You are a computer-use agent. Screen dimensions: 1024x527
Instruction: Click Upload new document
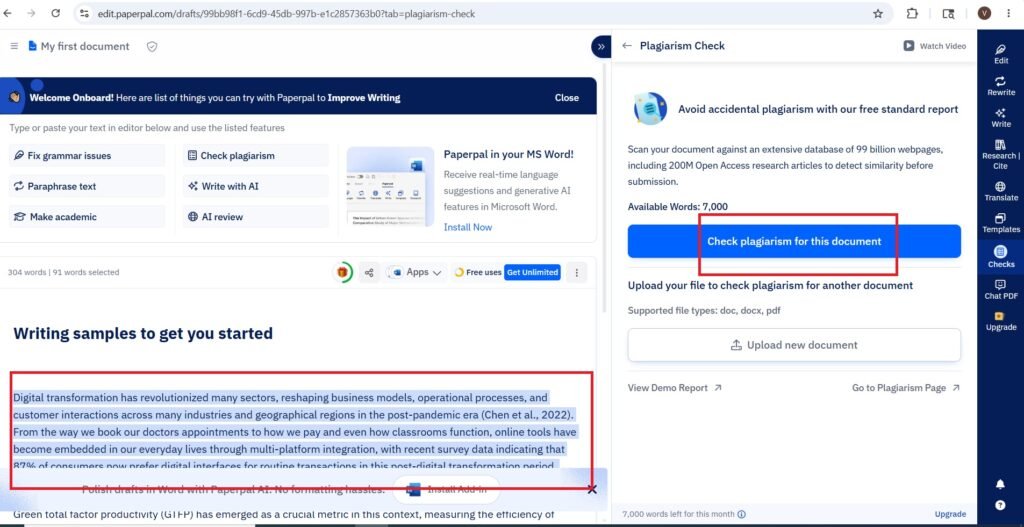[x=794, y=345]
